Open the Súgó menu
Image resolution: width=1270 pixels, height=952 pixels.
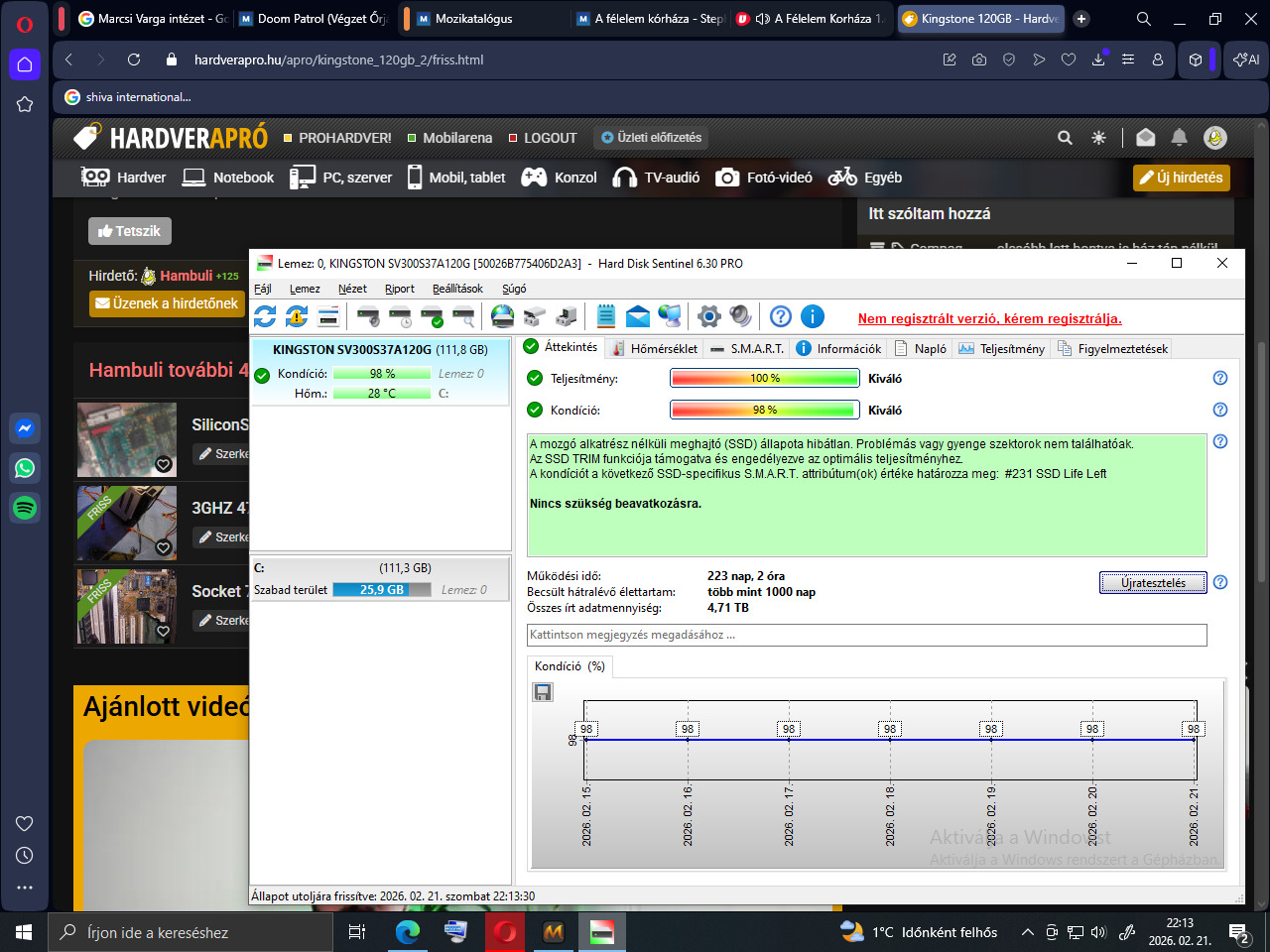[514, 289]
